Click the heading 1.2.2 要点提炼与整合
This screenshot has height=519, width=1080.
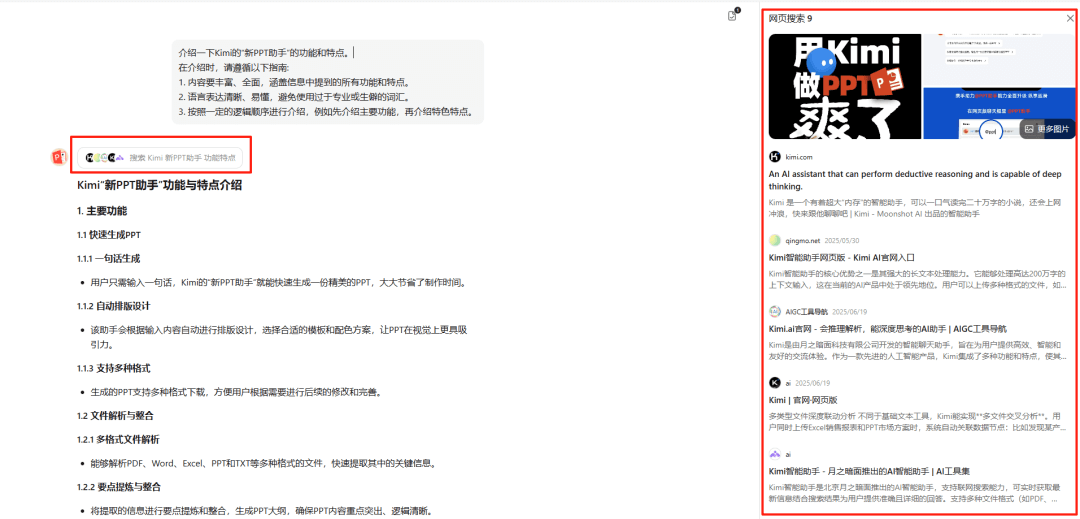(x=118, y=487)
